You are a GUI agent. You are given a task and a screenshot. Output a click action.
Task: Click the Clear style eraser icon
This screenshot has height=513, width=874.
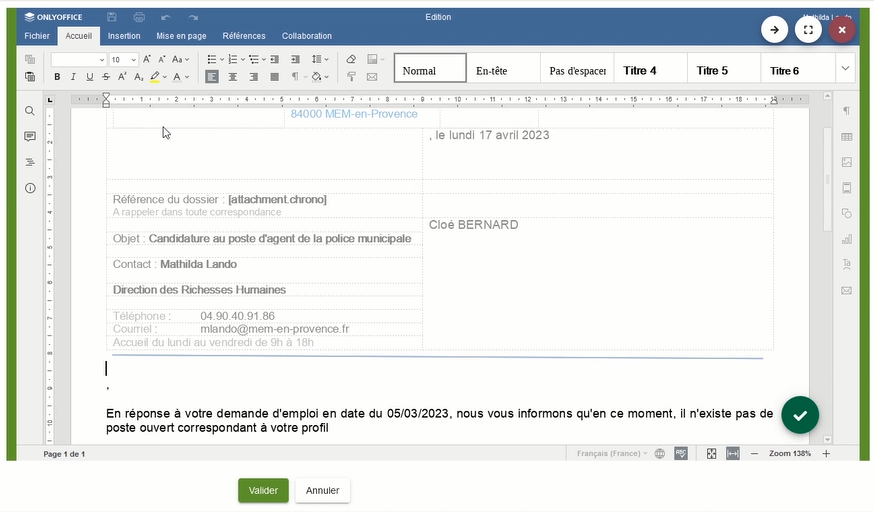click(351, 60)
